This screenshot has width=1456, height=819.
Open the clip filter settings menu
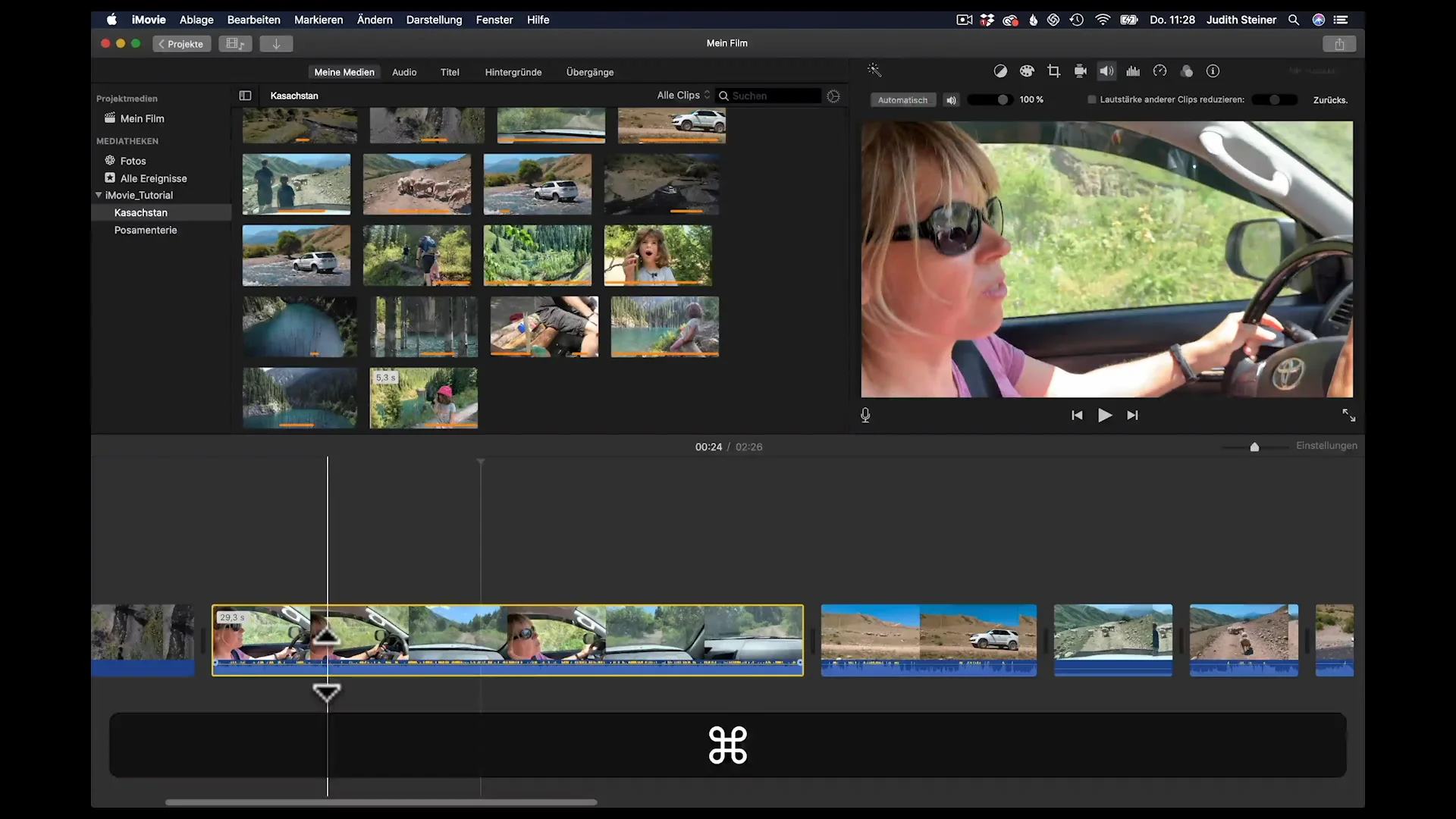[x=833, y=96]
